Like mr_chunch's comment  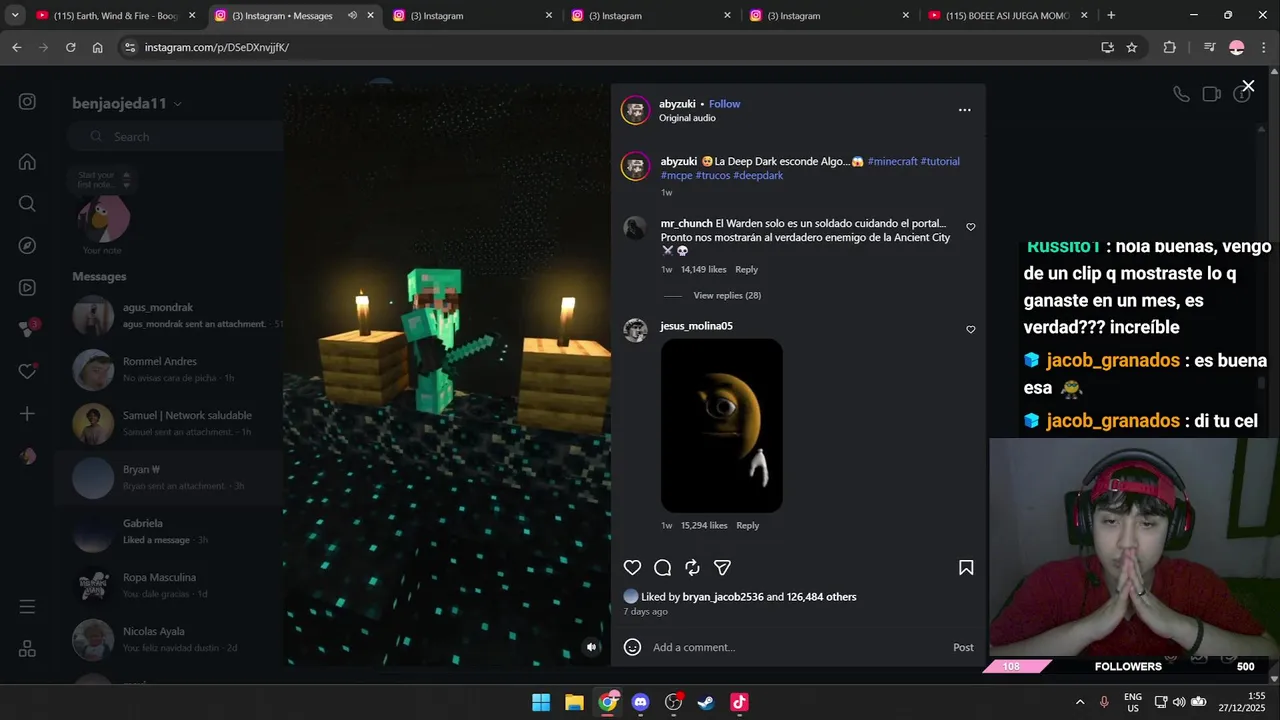[970, 227]
